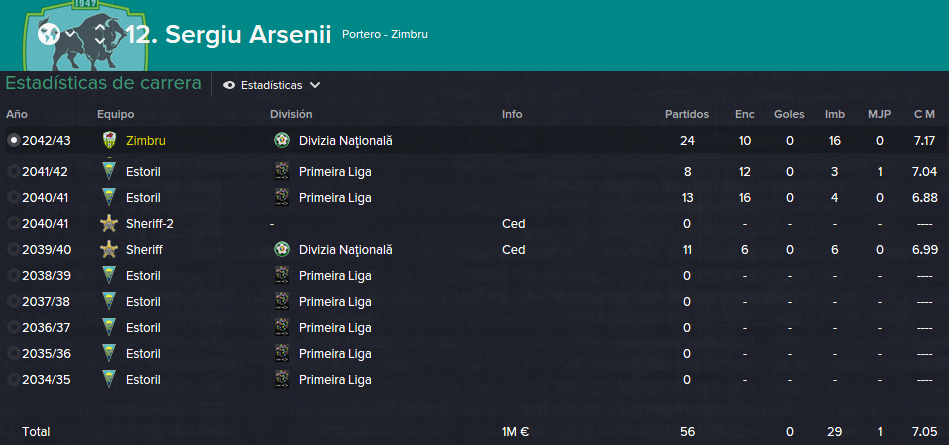The width and height of the screenshot is (949, 445).
Task: Click the Divizia Națională logo in 2042/43 row
Action: pyautogui.click(x=281, y=140)
